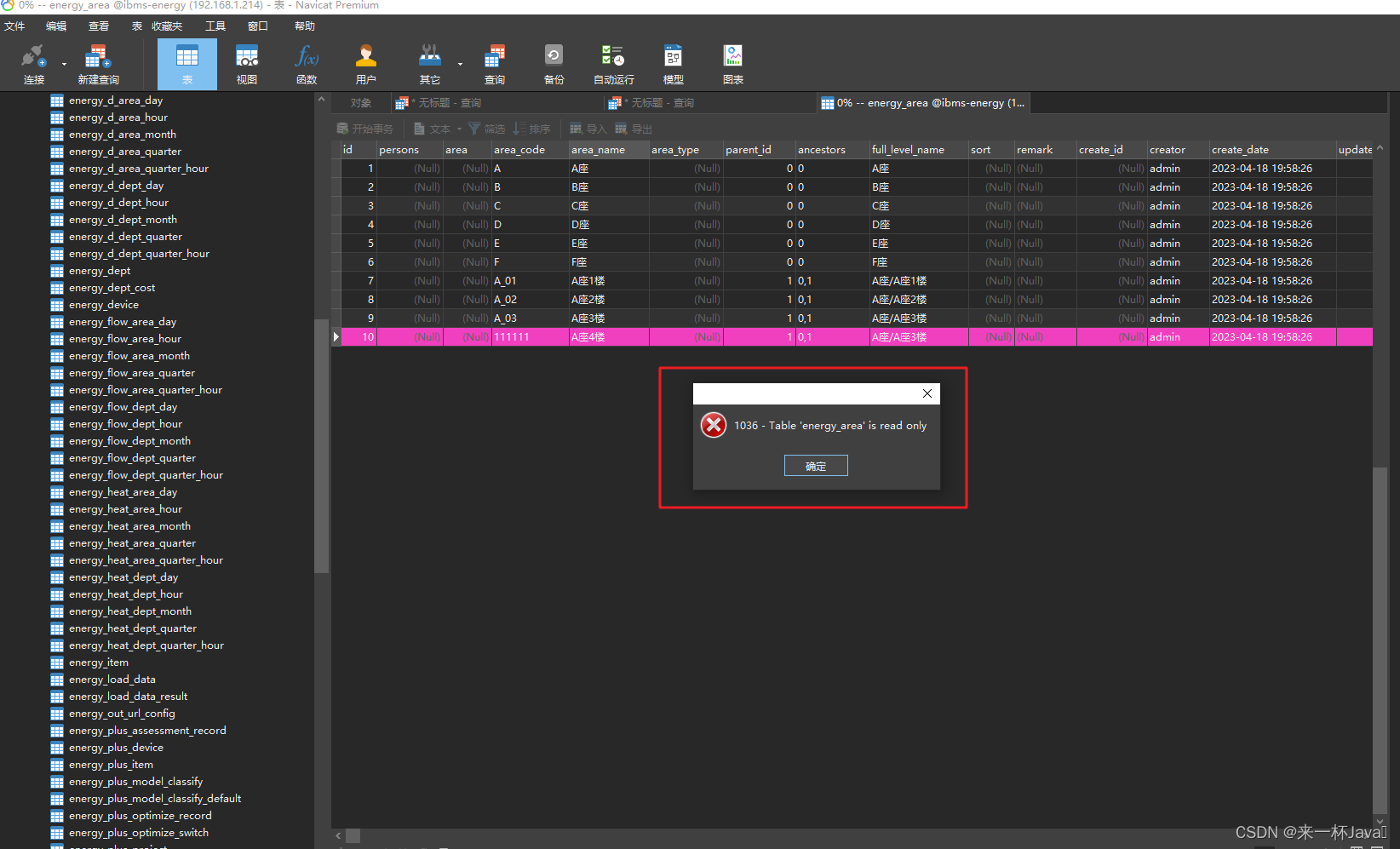Click the data grid vertical scrollbar

click(1380, 640)
